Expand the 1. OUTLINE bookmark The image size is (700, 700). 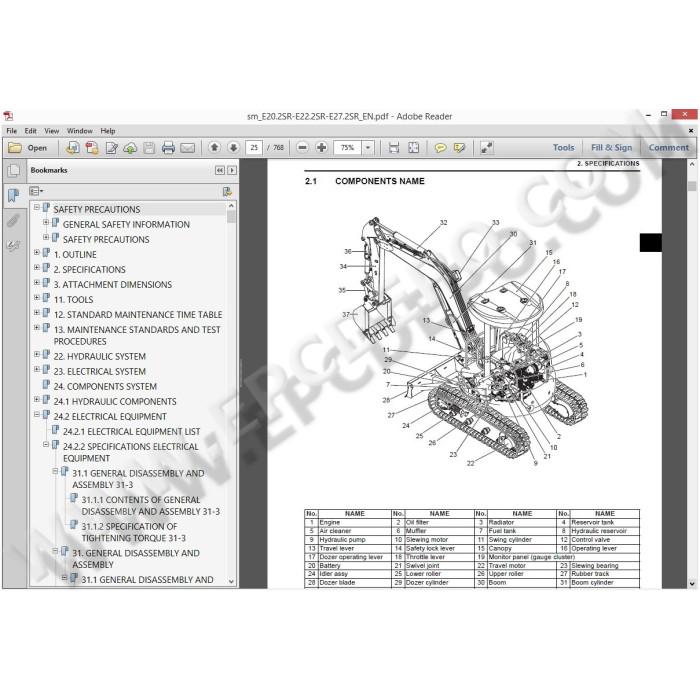coord(37,252)
